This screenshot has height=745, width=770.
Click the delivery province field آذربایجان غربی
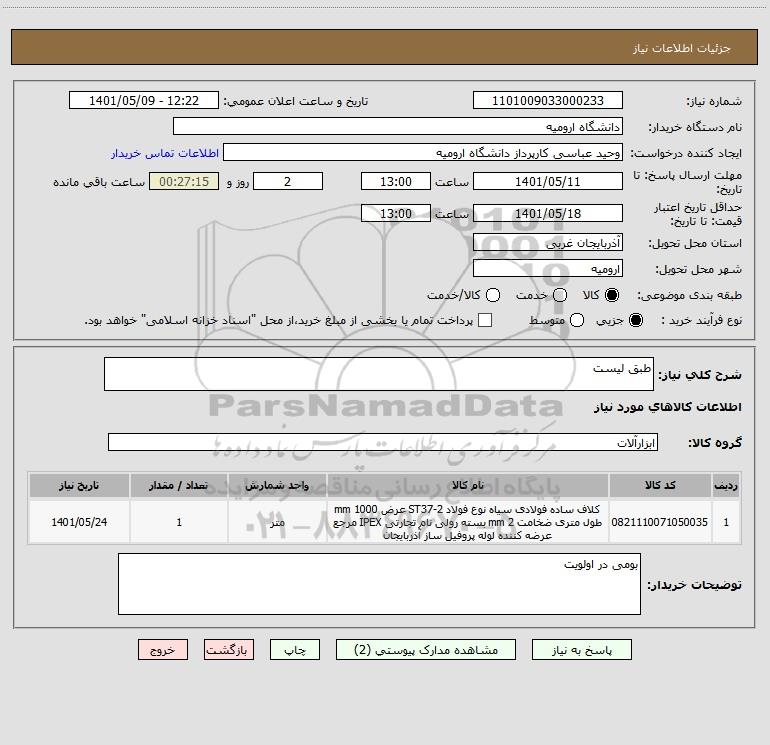tap(548, 242)
